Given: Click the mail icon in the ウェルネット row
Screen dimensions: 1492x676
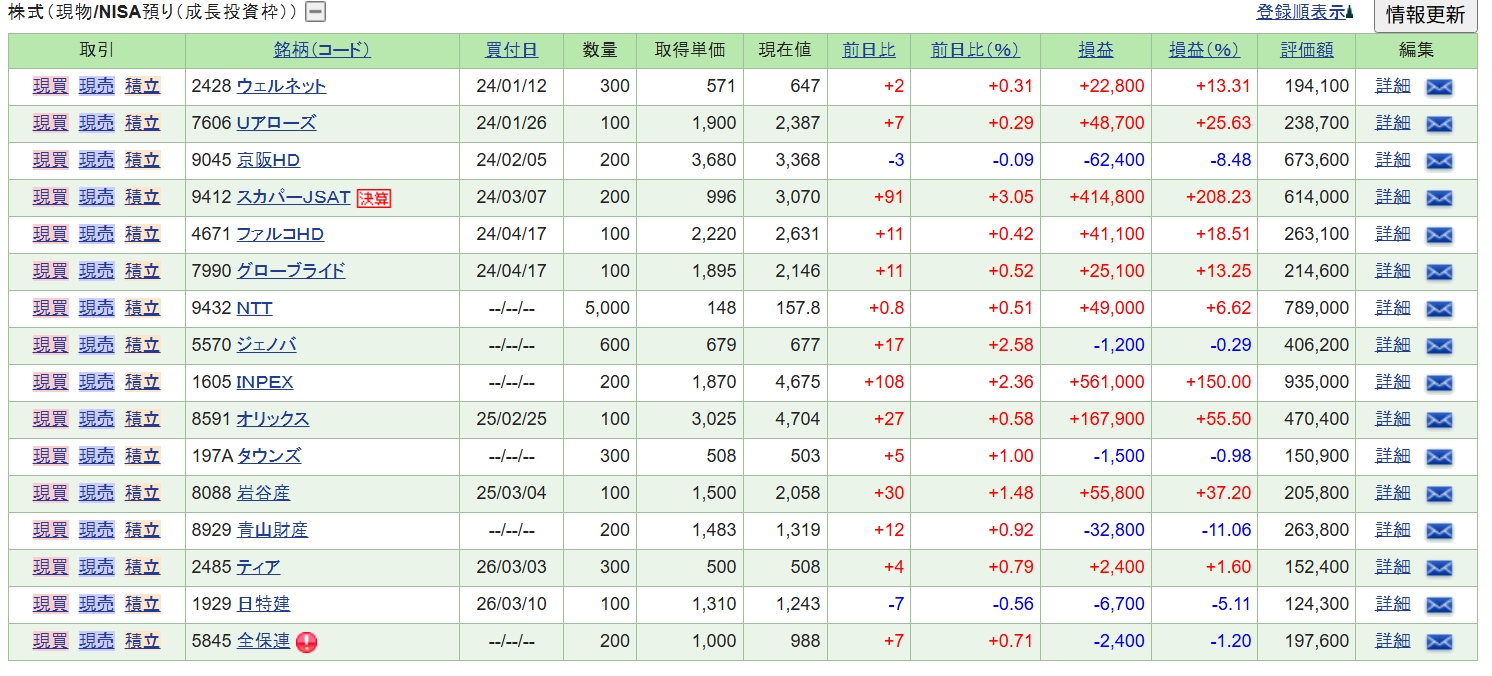Looking at the screenshot, I should (1438, 87).
